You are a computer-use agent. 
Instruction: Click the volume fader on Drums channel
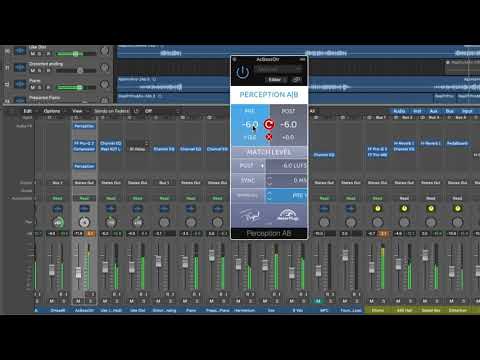[372, 267]
